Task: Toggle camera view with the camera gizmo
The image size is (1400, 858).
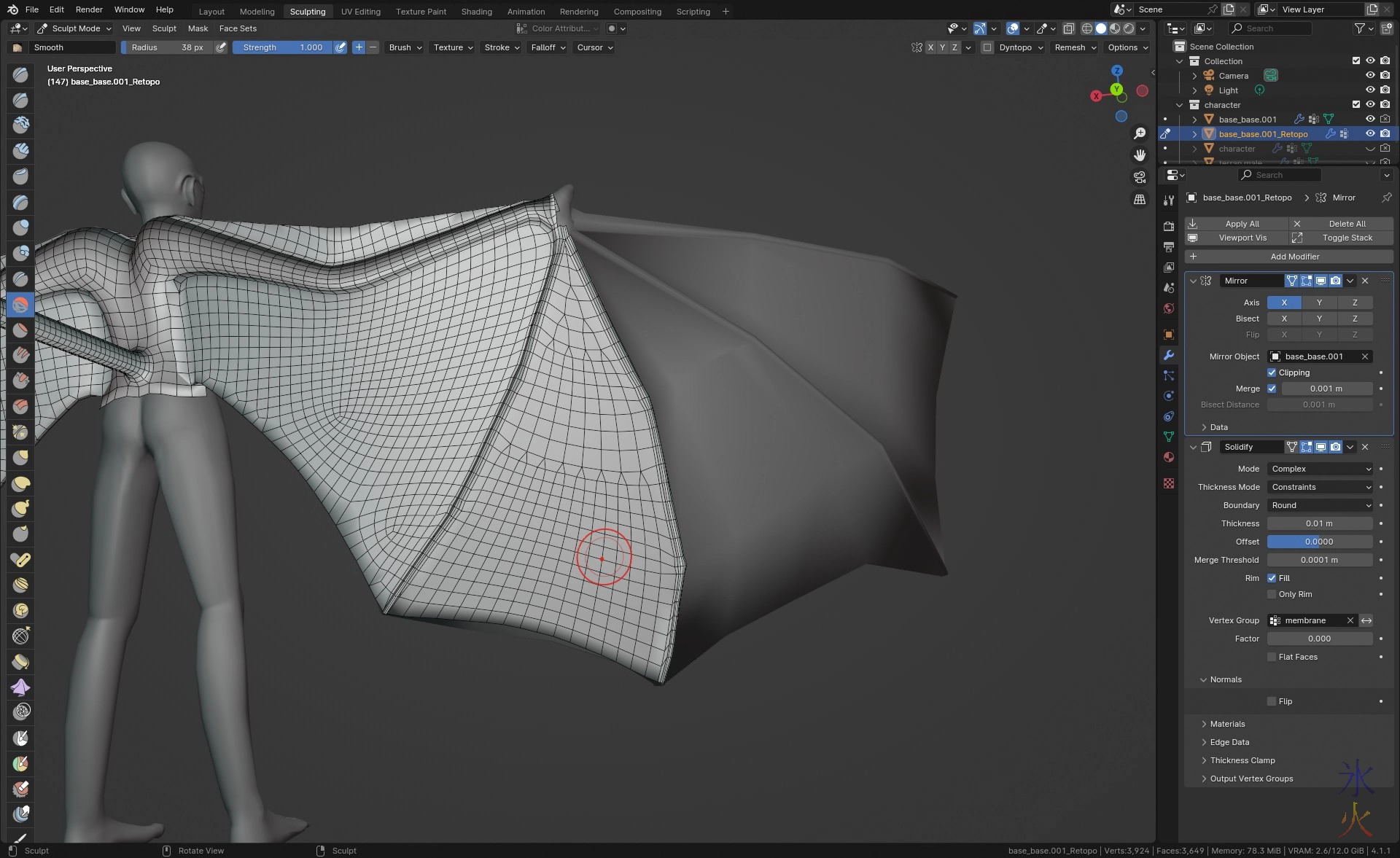Action: click(x=1140, y=177)
